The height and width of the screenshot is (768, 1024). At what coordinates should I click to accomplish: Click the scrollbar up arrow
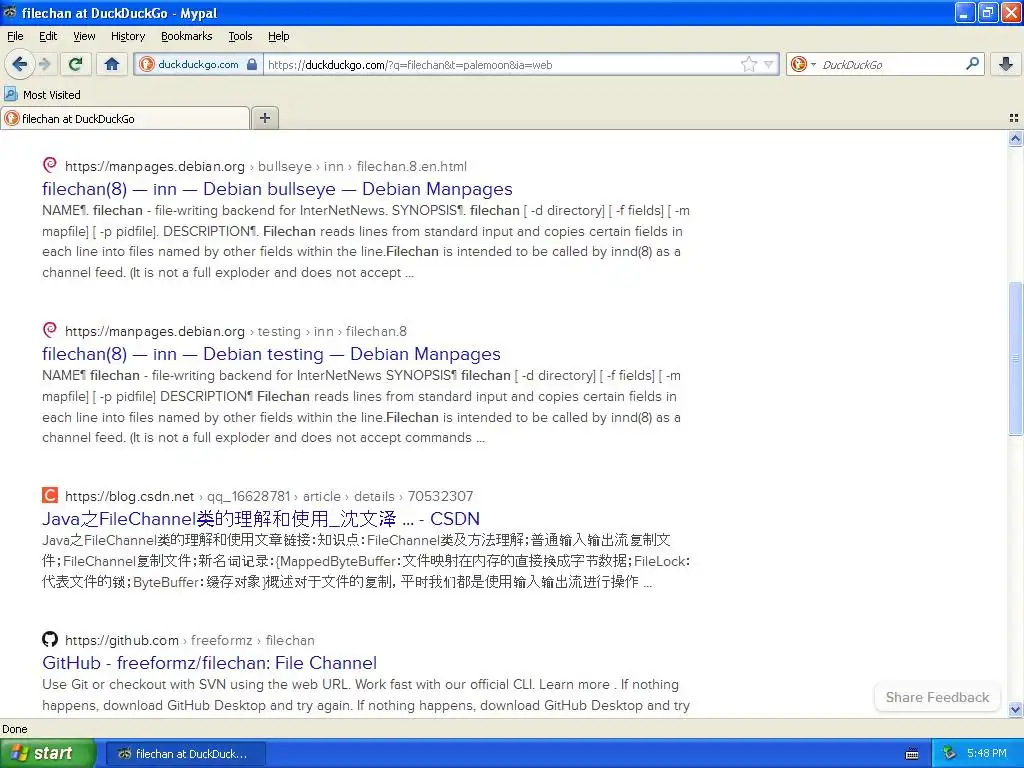(1015, 138)
